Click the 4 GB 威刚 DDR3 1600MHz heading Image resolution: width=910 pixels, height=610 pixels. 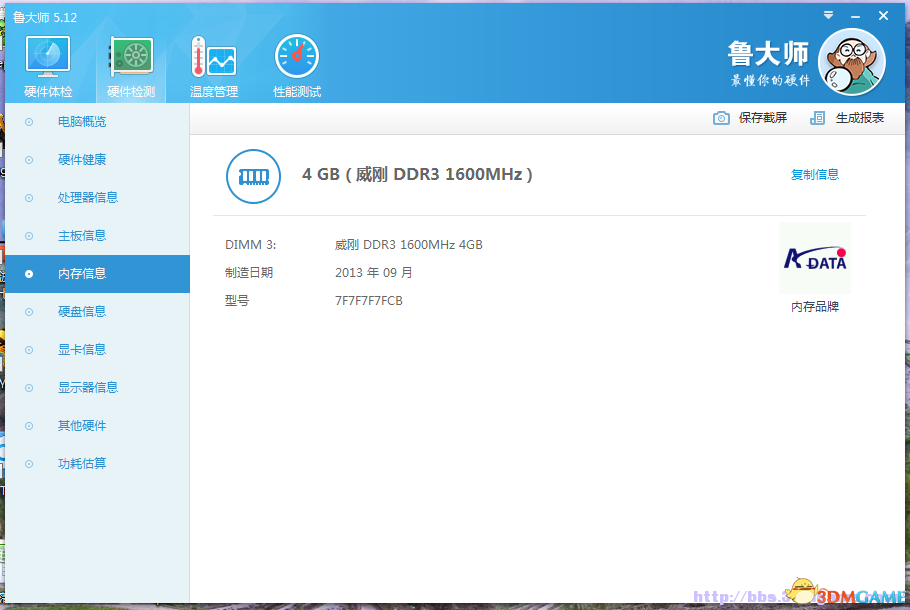tap(417, 174)
